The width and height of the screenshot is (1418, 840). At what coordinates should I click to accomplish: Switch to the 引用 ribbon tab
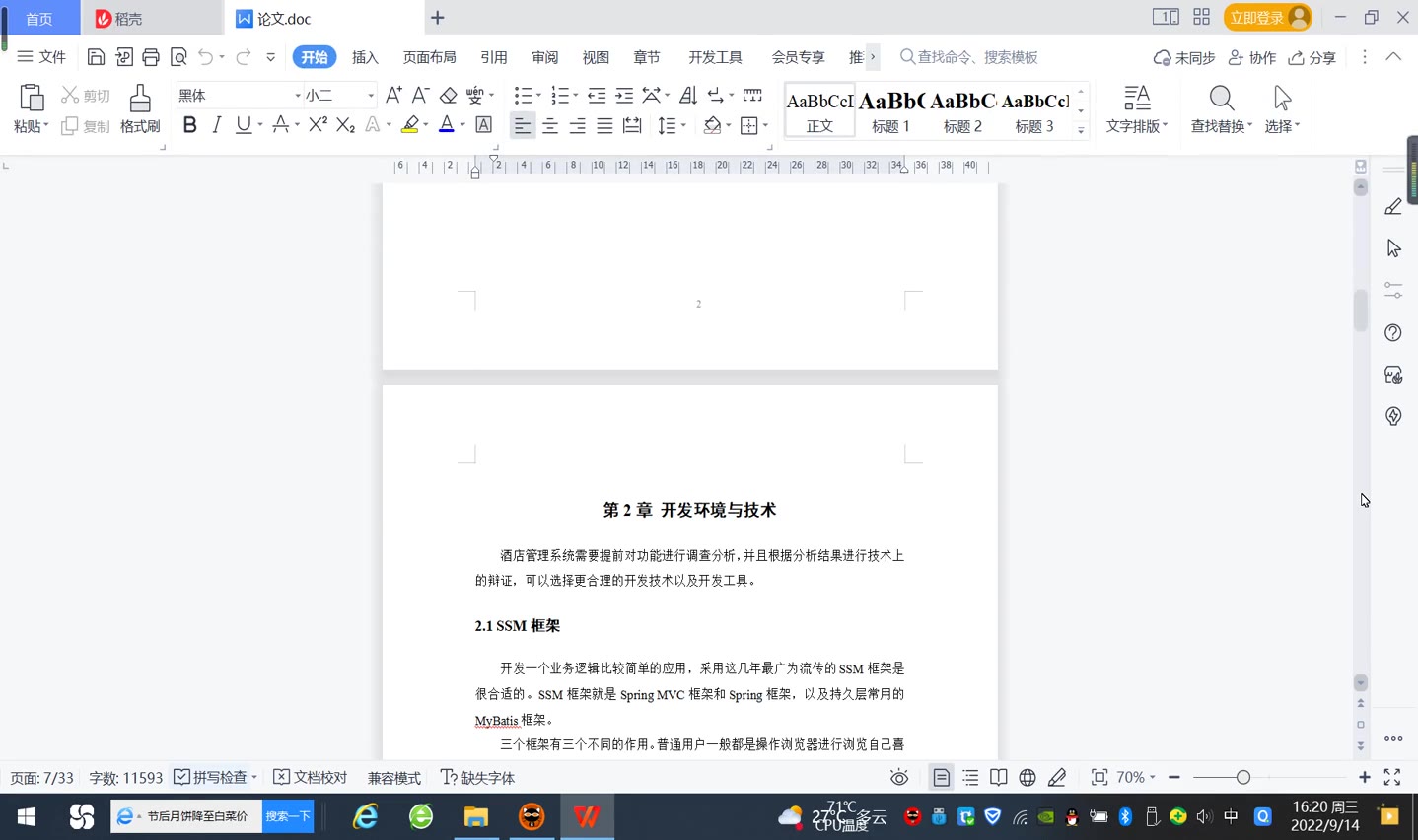tap(494, 57)
